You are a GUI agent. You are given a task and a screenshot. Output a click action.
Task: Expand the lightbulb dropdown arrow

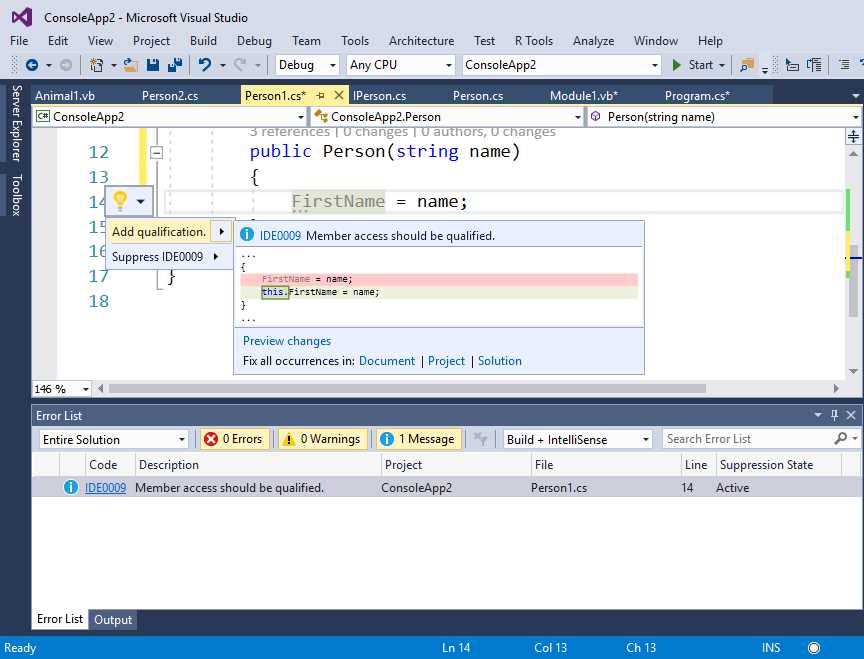[x=141, y=201]
